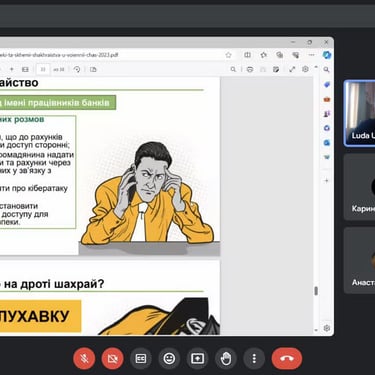Enter PDF full screen with expand arrows
The image size is (375, 375).
[x=292, y=69]
